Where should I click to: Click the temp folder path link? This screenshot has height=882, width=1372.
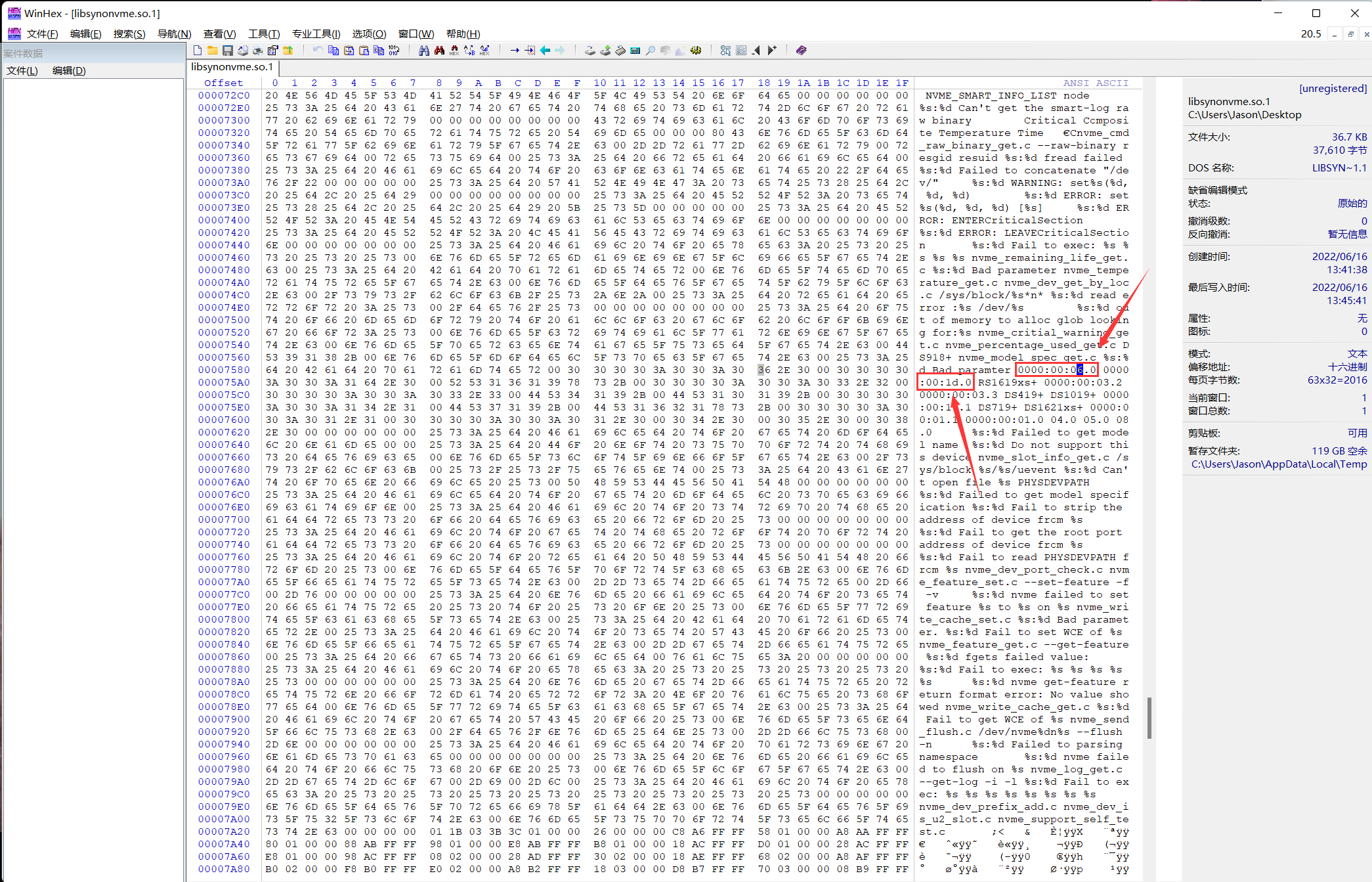pos(1278,464)
